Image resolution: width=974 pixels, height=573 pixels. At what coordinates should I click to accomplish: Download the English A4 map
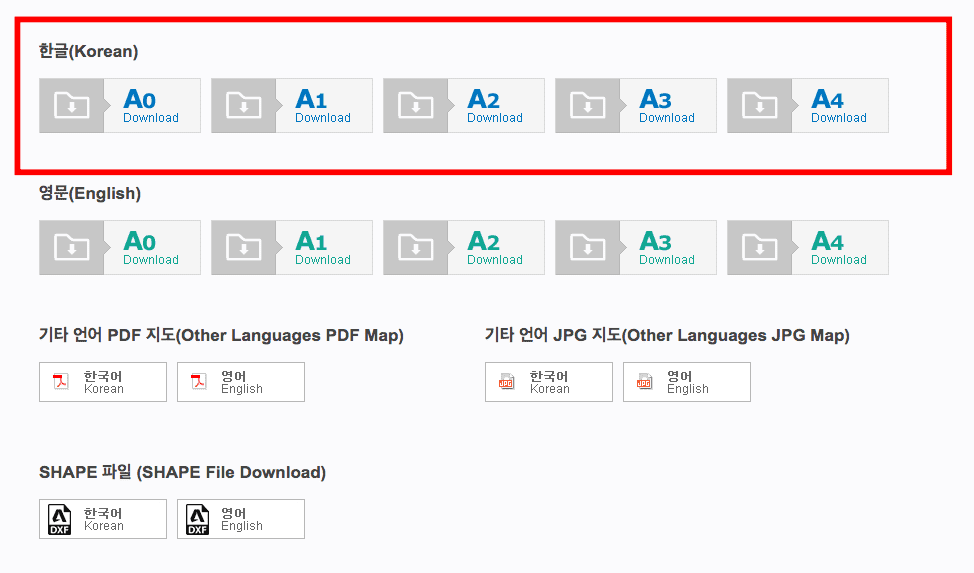click(x=808, y=247)
